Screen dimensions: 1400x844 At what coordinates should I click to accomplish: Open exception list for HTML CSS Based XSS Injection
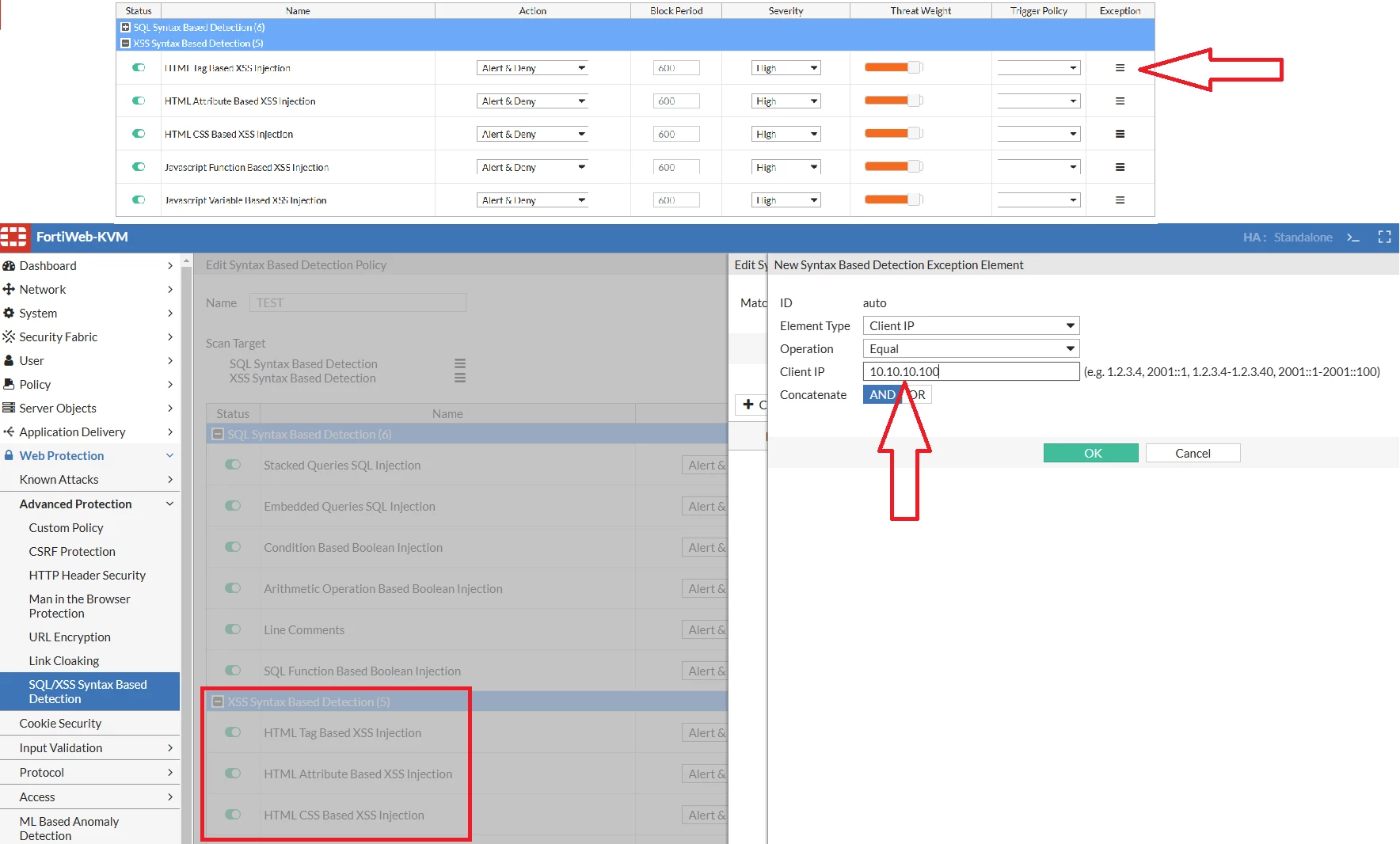pyautogui.click(x=1120, y=135)
